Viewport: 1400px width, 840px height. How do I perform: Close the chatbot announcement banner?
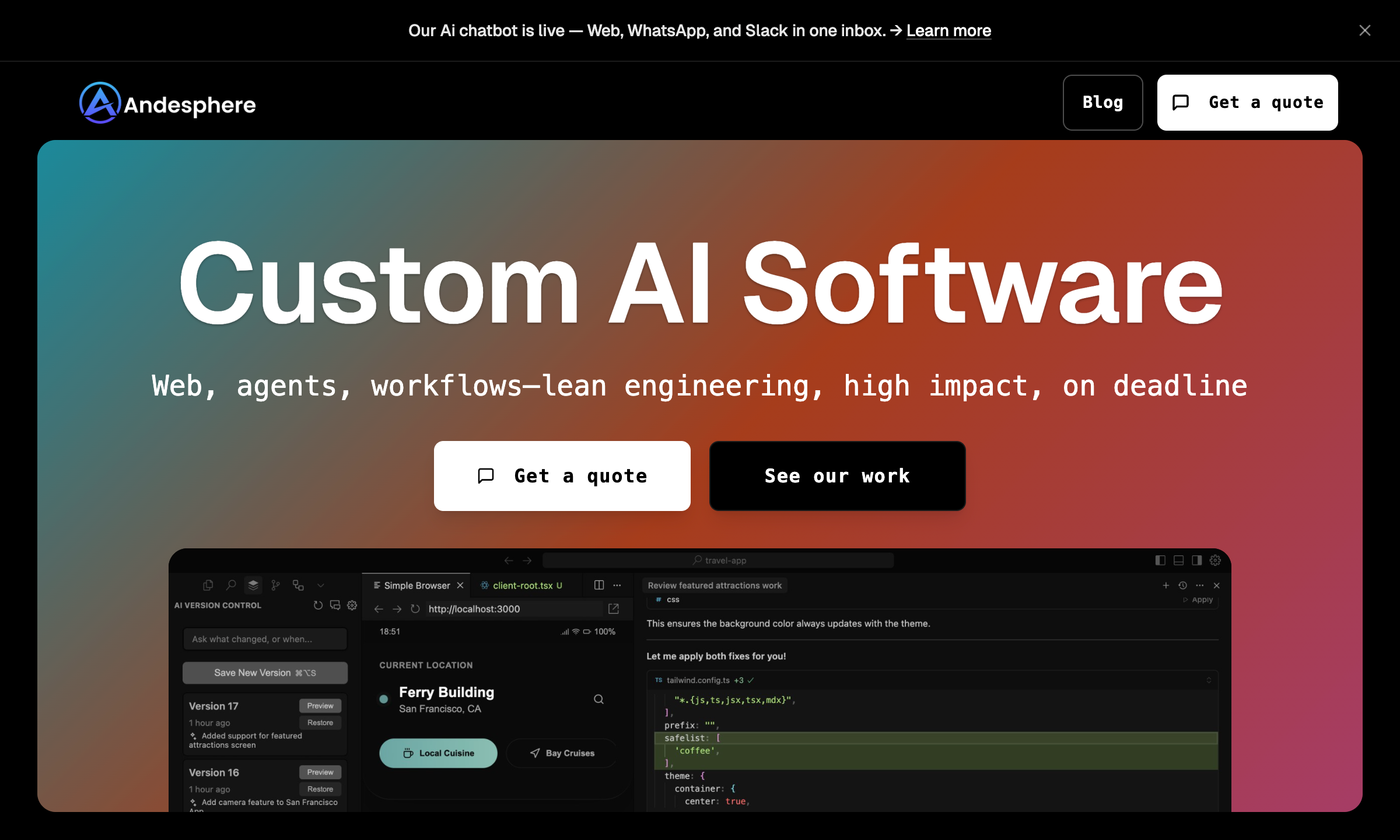1364,30
